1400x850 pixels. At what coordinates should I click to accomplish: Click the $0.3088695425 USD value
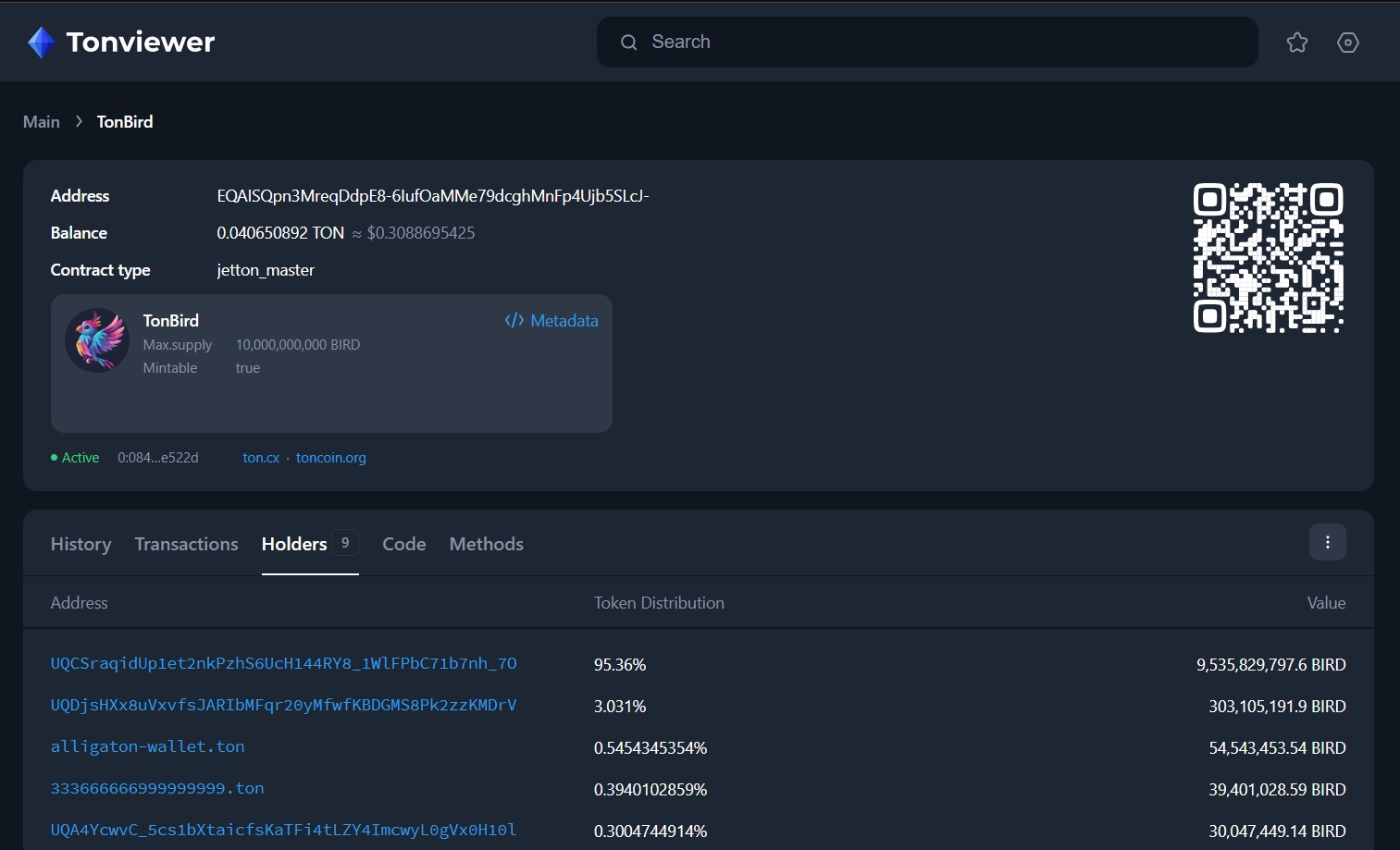(x=421, y=233)
